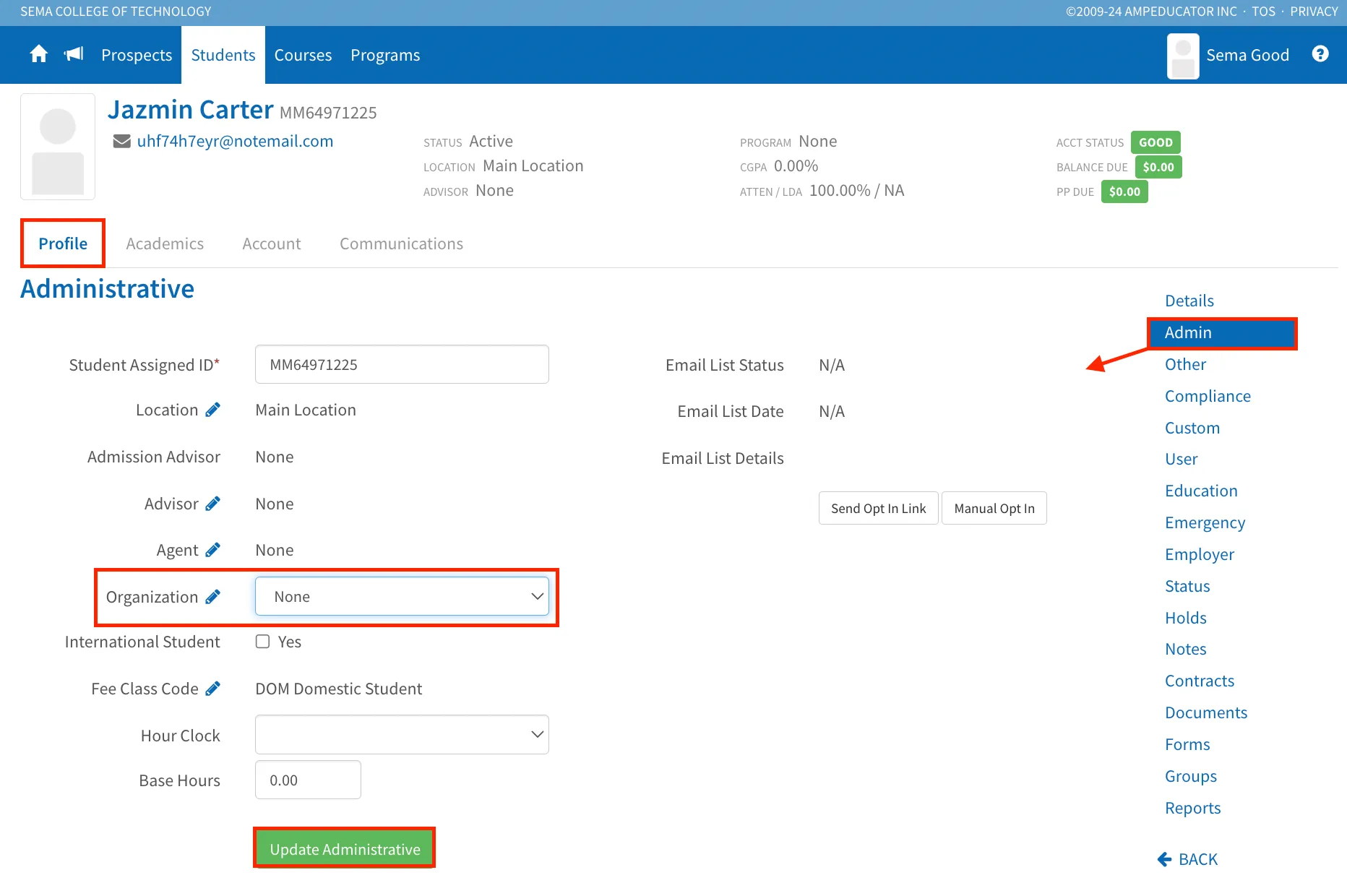Screen dimensions: 1347x896
Task: Select Documents in the side navigation
Action: 1206,712
